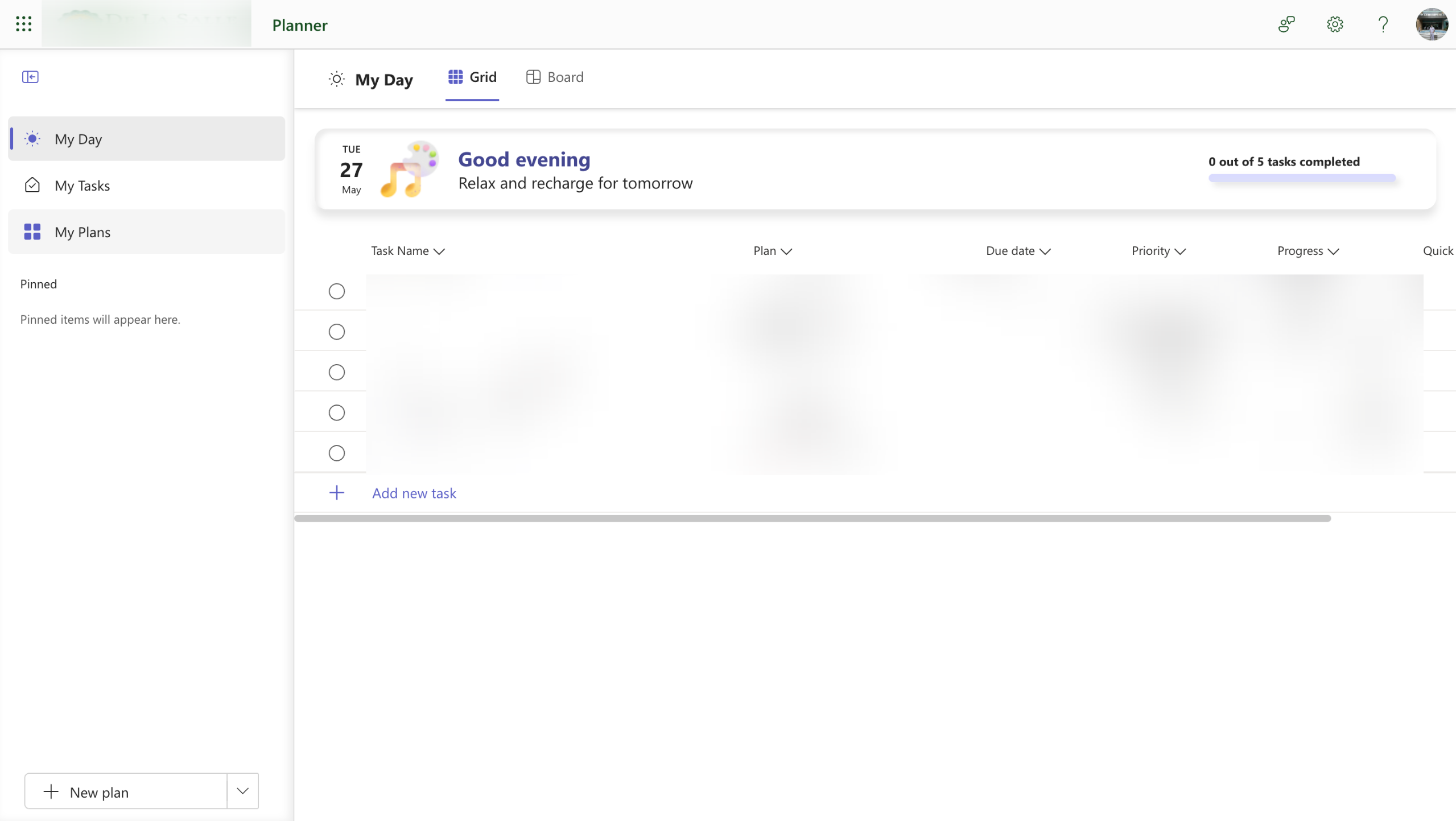1456x821 pixels.
Task: Select My Tasks in the sidebar
Action: [147, 185]
